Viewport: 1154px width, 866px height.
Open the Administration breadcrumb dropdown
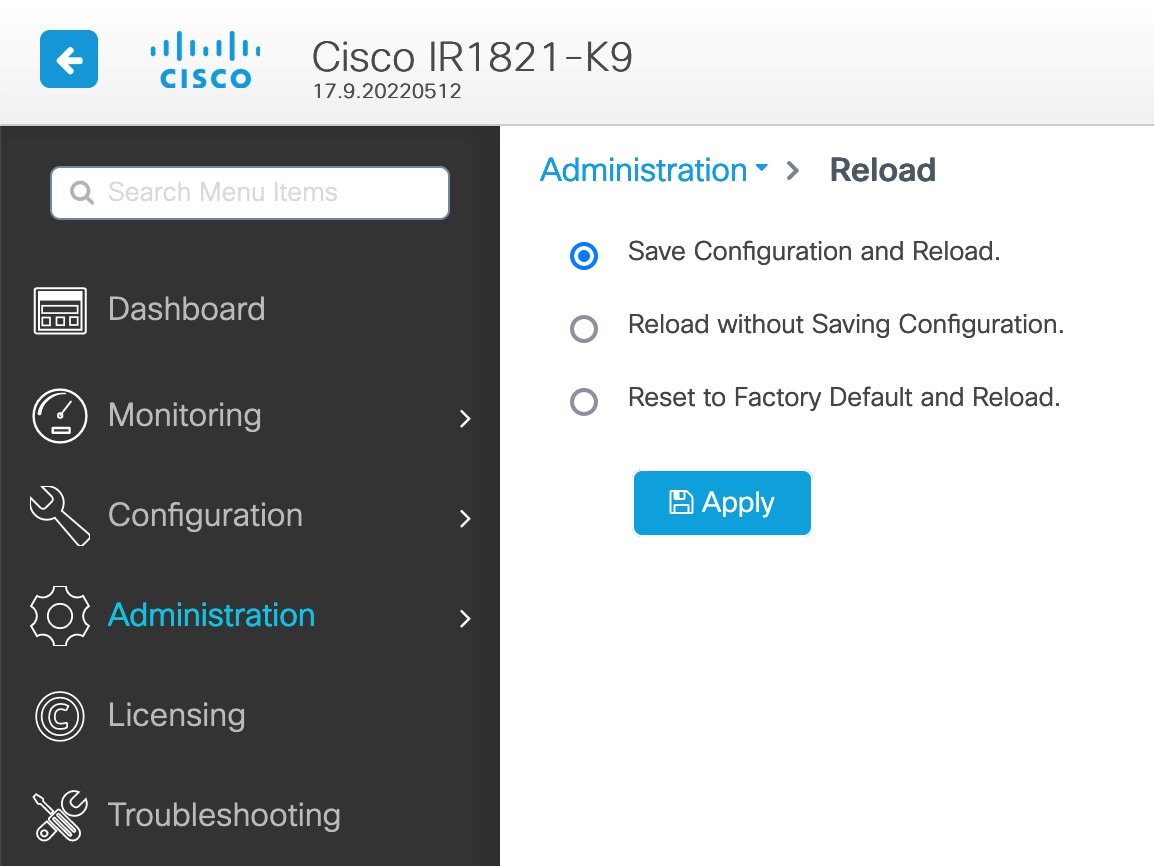pyautogui.click(x=762, y=170)
